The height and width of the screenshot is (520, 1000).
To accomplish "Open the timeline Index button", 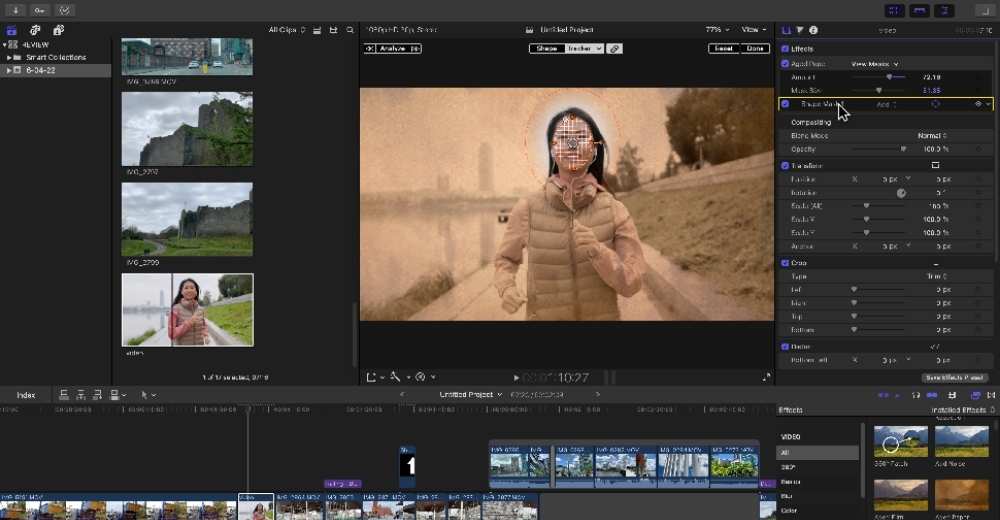I will click(26, 395).
